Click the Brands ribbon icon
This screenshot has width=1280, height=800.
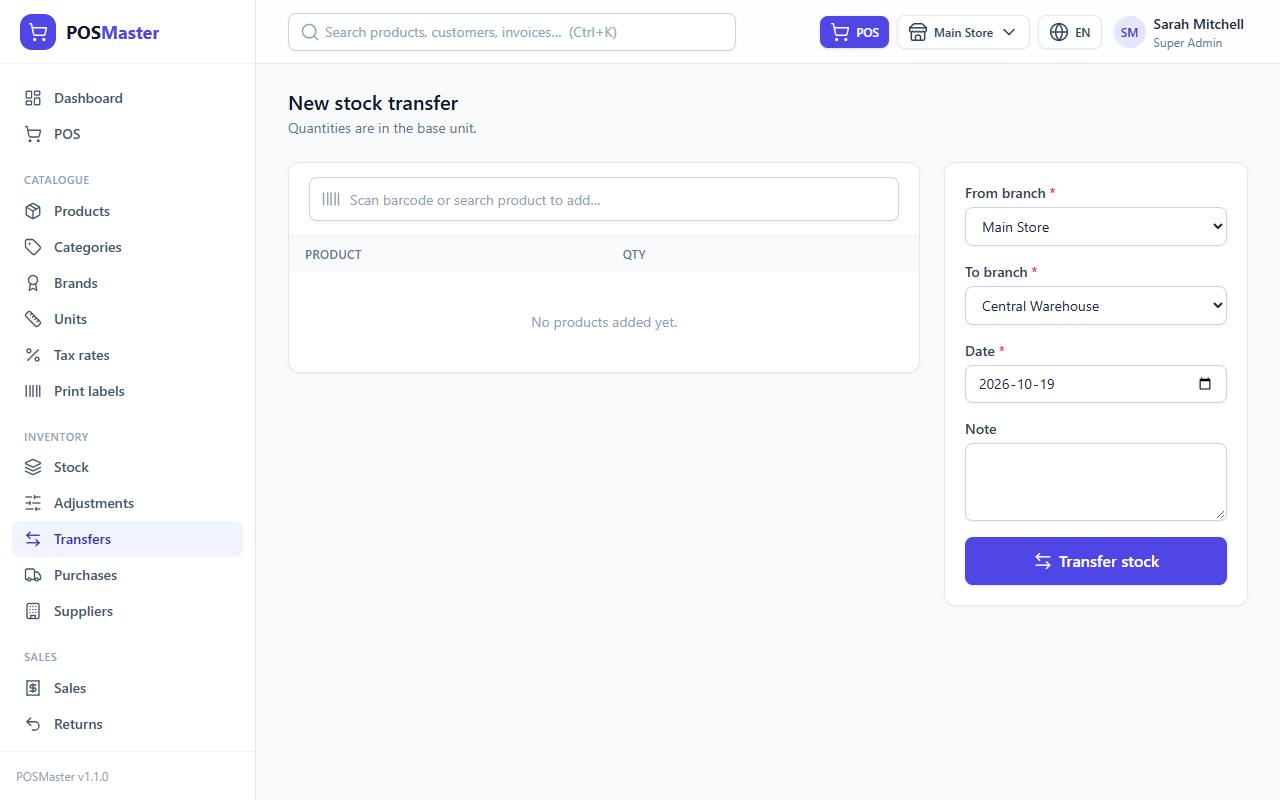(33, 283)
